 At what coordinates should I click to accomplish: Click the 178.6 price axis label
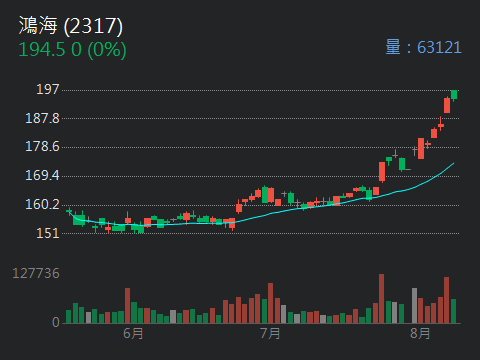(x=42, y=147)
